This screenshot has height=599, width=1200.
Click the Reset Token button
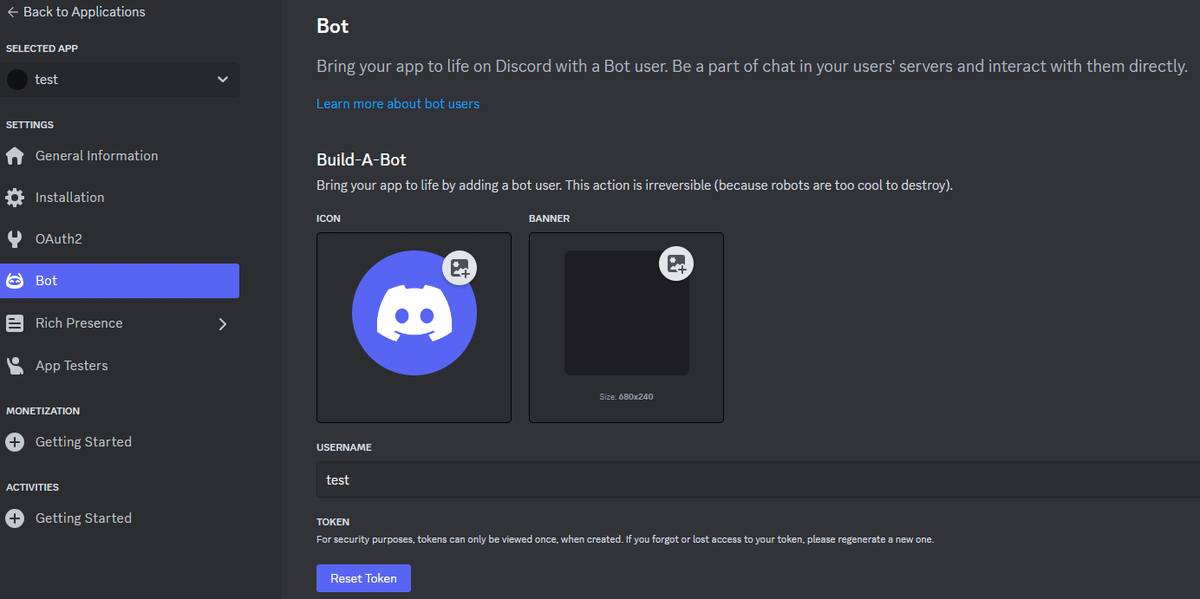tap(364, 578)
